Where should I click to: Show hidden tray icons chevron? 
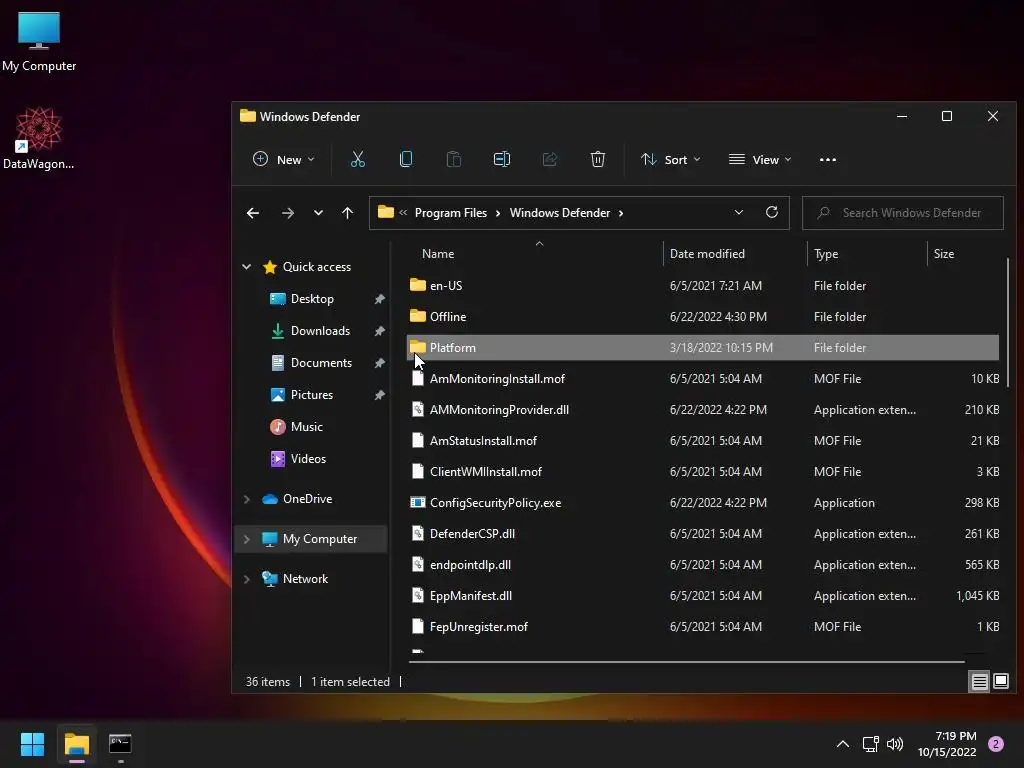(843, 744)
